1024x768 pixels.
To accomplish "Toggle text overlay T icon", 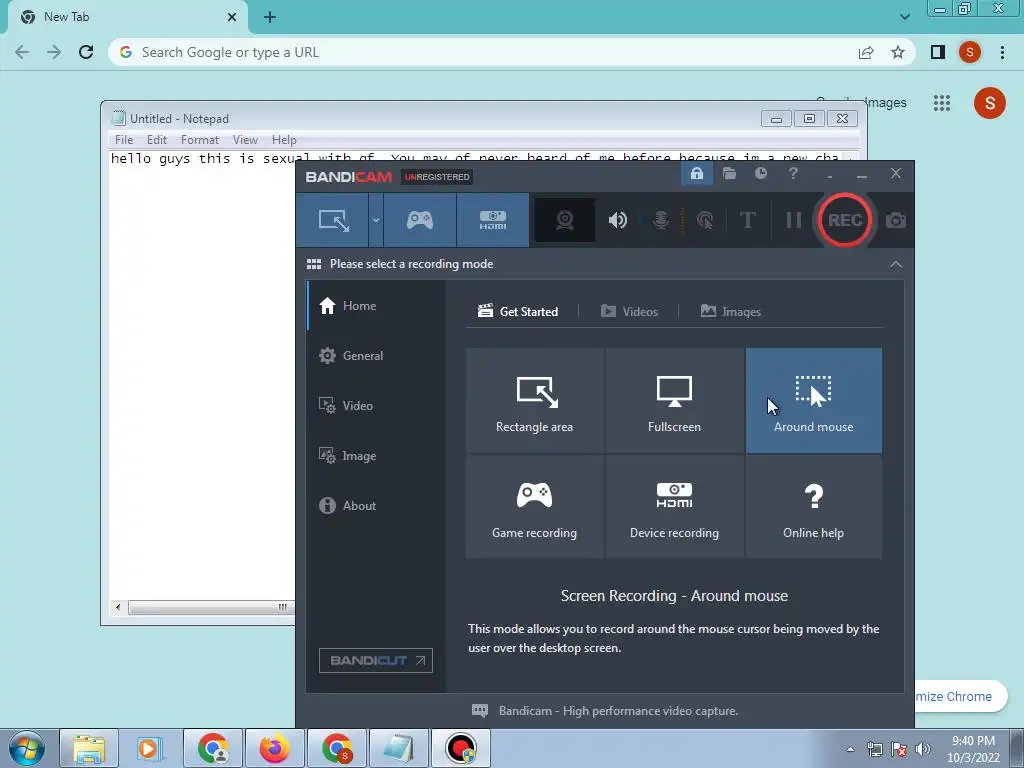I will (748, 220).
